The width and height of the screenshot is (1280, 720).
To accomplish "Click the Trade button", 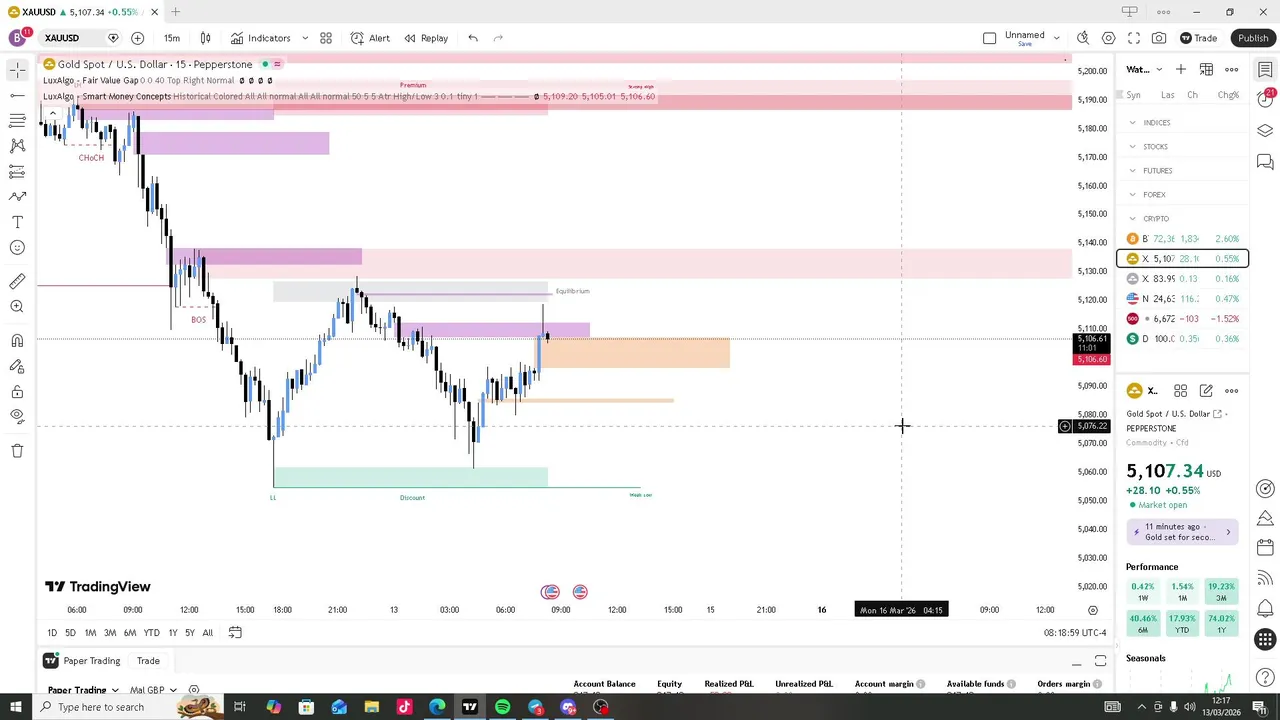I will (1198, 38).
